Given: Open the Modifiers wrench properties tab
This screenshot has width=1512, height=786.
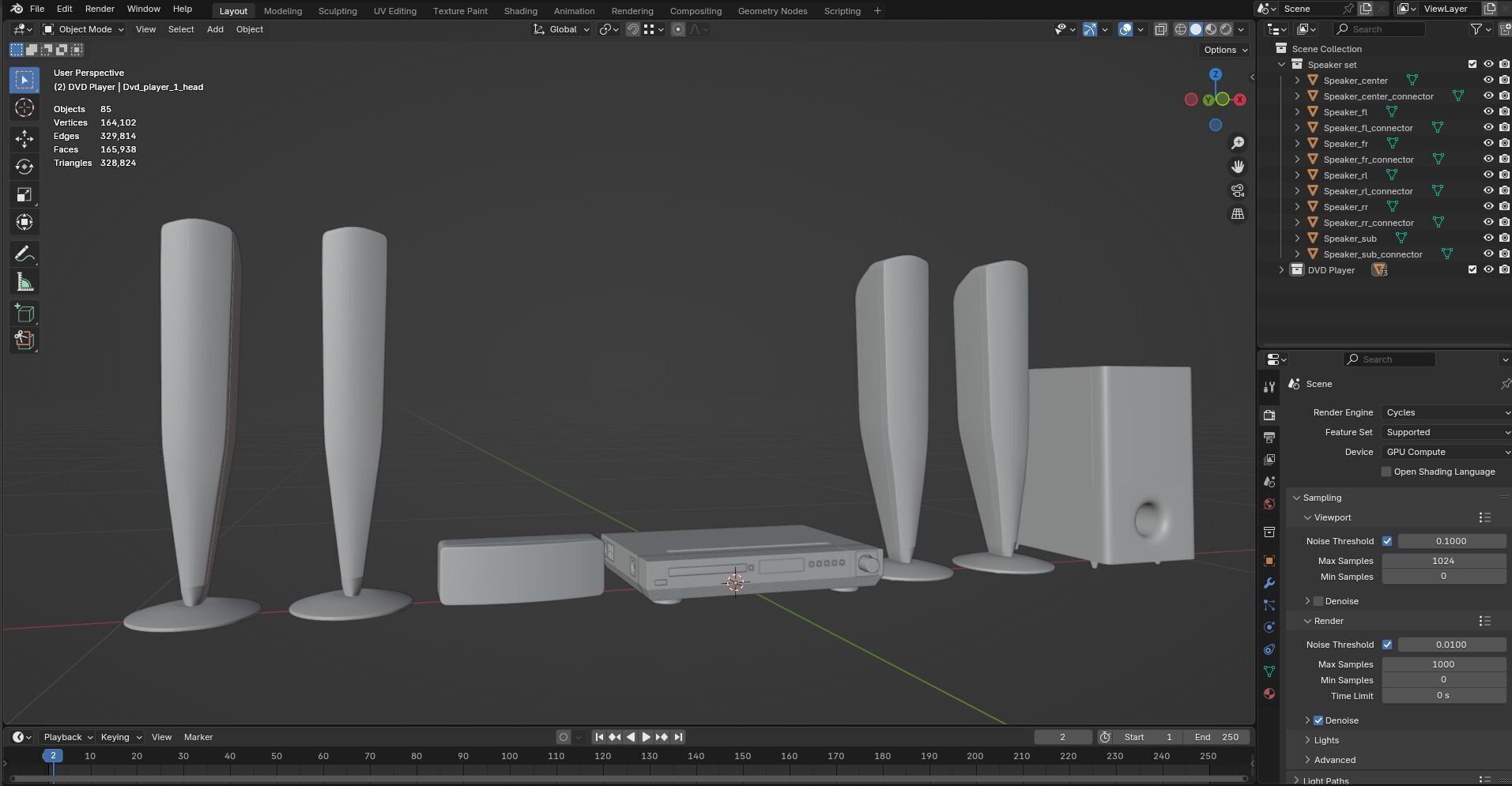Looking at the screenshot, I should pyautogui.click(x=1269, y=583).
